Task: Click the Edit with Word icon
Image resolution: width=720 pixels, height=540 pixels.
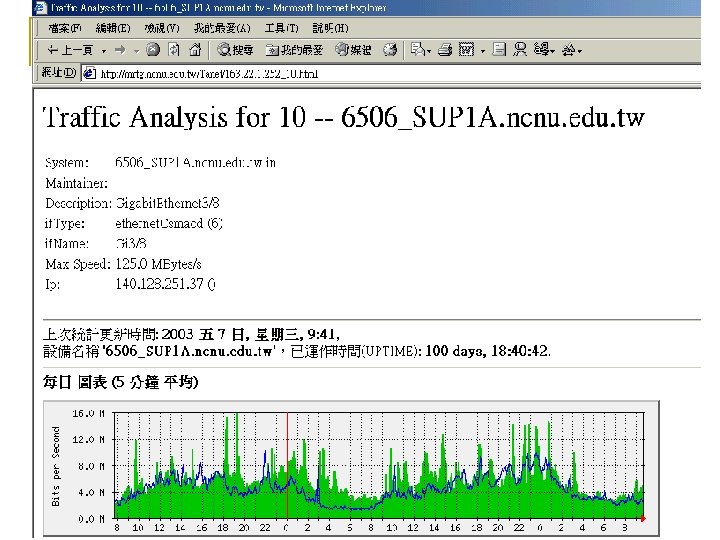Action: (466, 50)
